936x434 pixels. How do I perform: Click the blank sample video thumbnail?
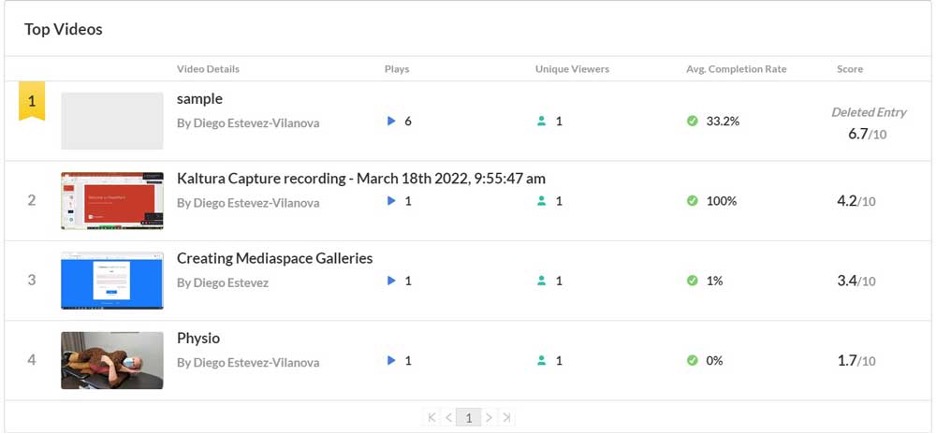(x=112, y=121)
